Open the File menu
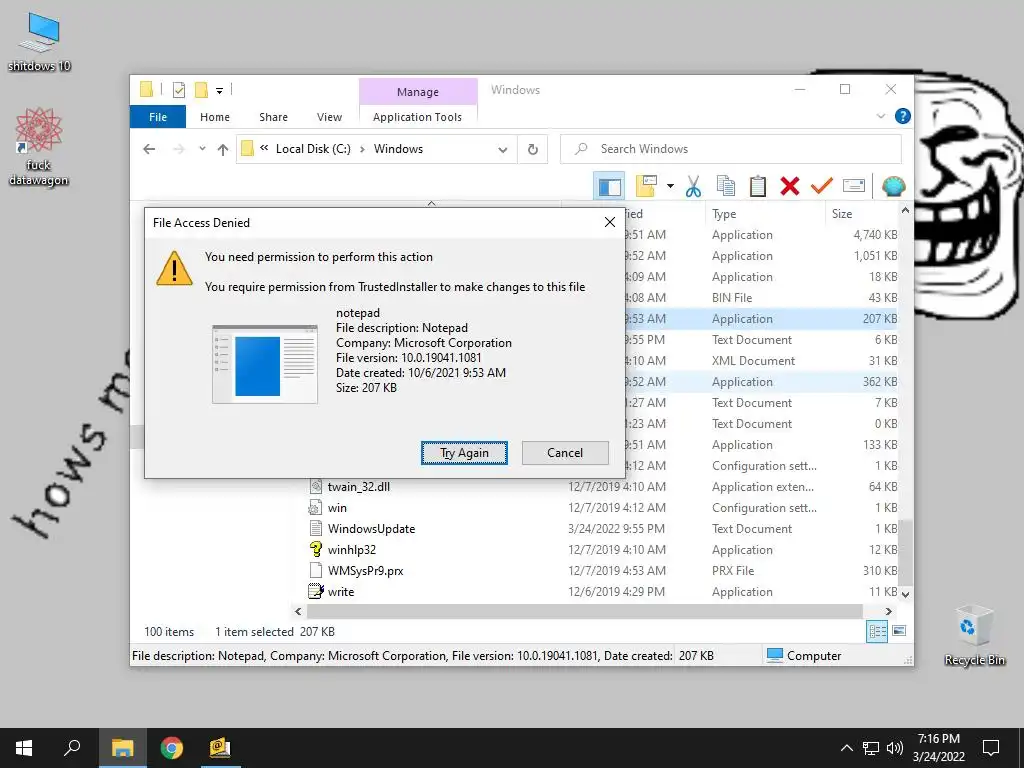Image resolution: width=1024 pixels, height=768 pixels. pos(158,117)
